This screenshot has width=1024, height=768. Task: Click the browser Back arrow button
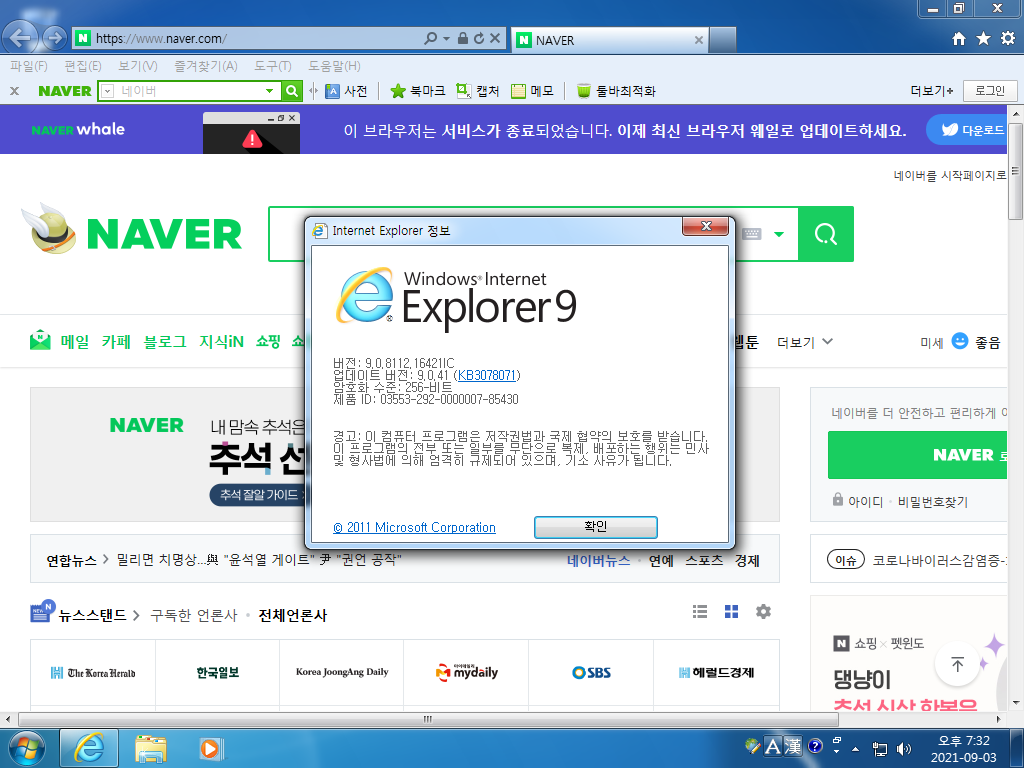[x=21, y=38]
